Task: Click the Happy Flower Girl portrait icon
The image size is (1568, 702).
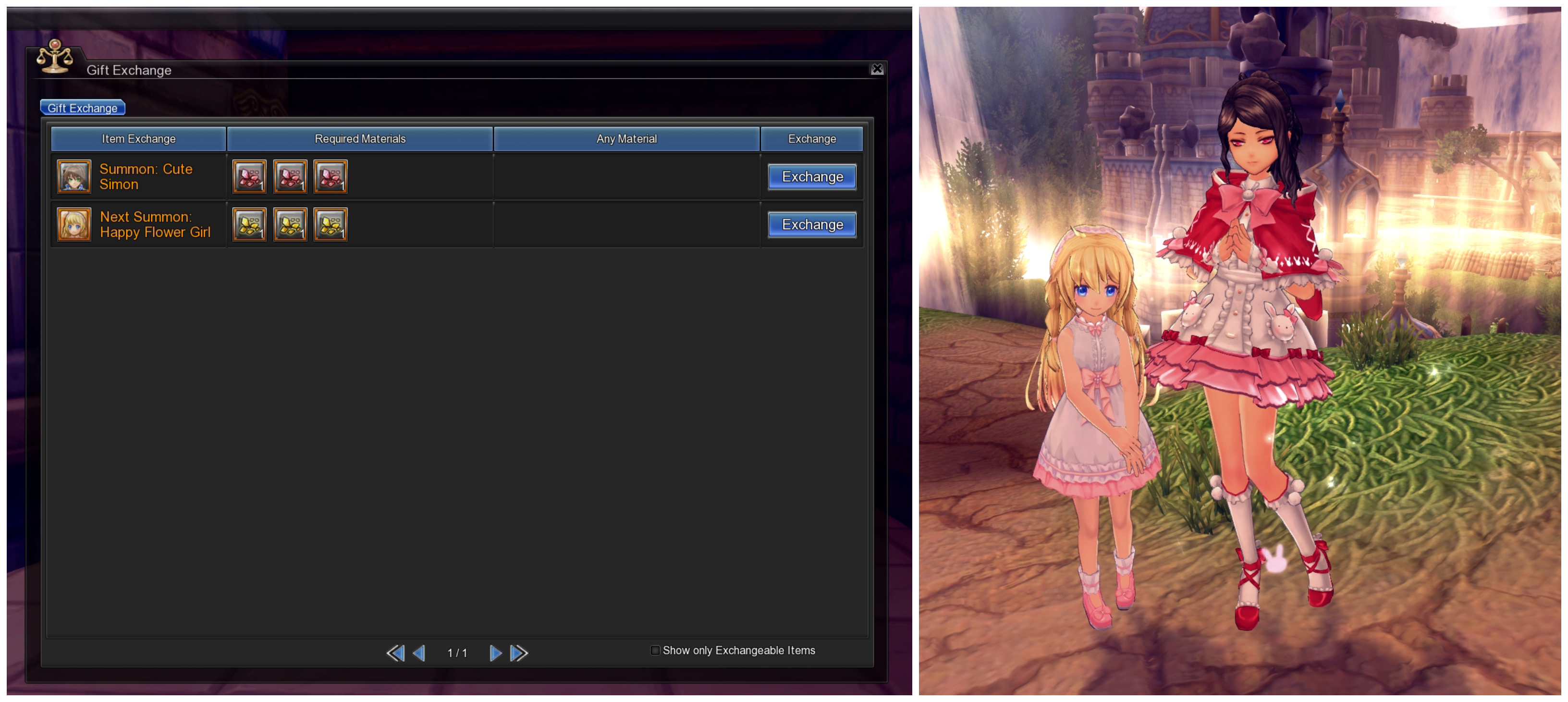Action: (73, 224)
